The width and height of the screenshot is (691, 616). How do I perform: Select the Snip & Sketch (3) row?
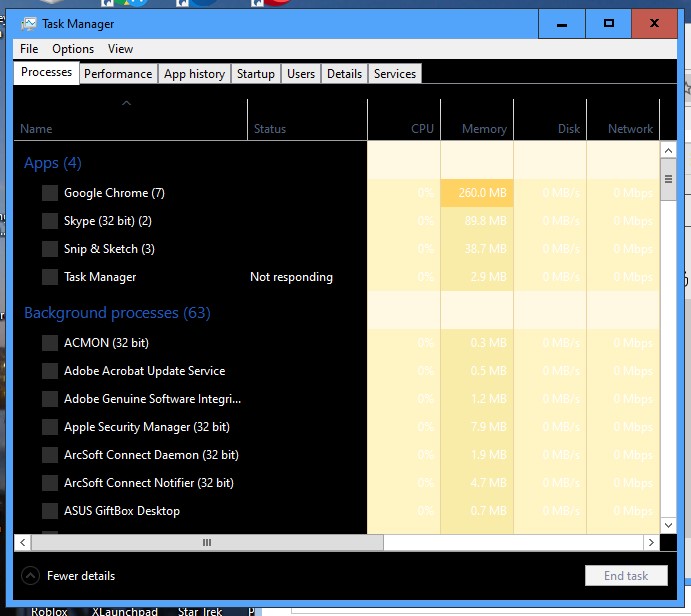337,249
